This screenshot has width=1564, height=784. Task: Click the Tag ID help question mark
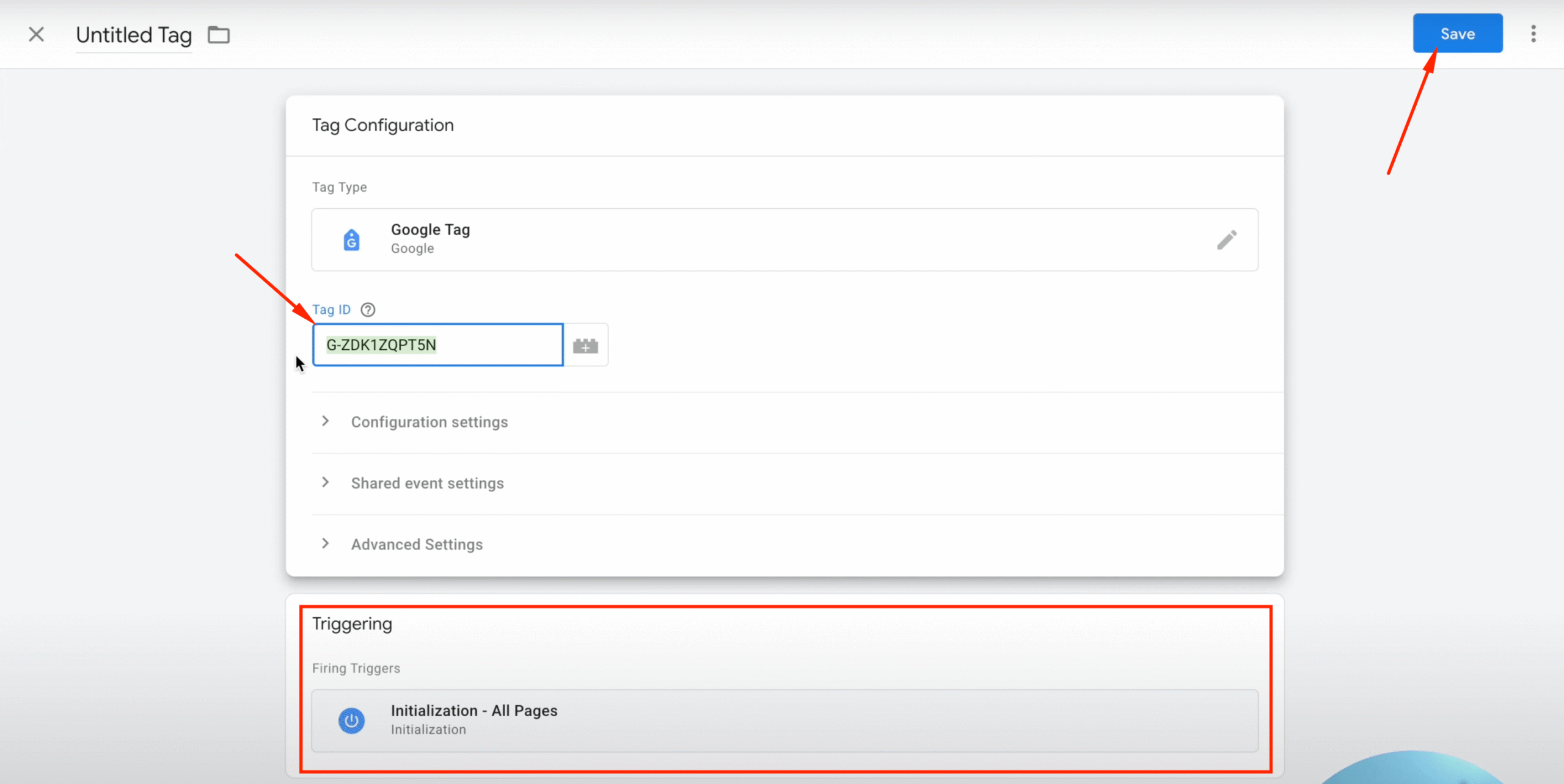(x=368, y=310)
